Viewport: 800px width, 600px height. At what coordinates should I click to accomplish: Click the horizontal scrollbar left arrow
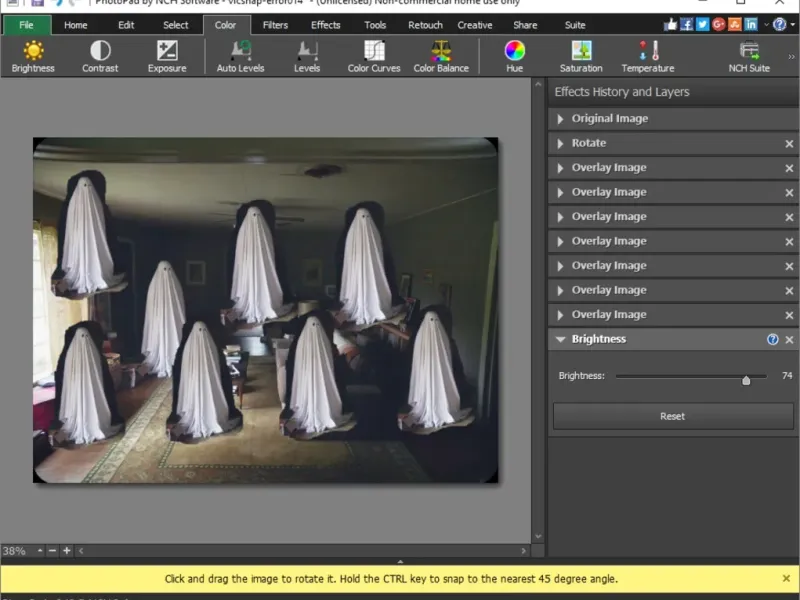[81, 551]
